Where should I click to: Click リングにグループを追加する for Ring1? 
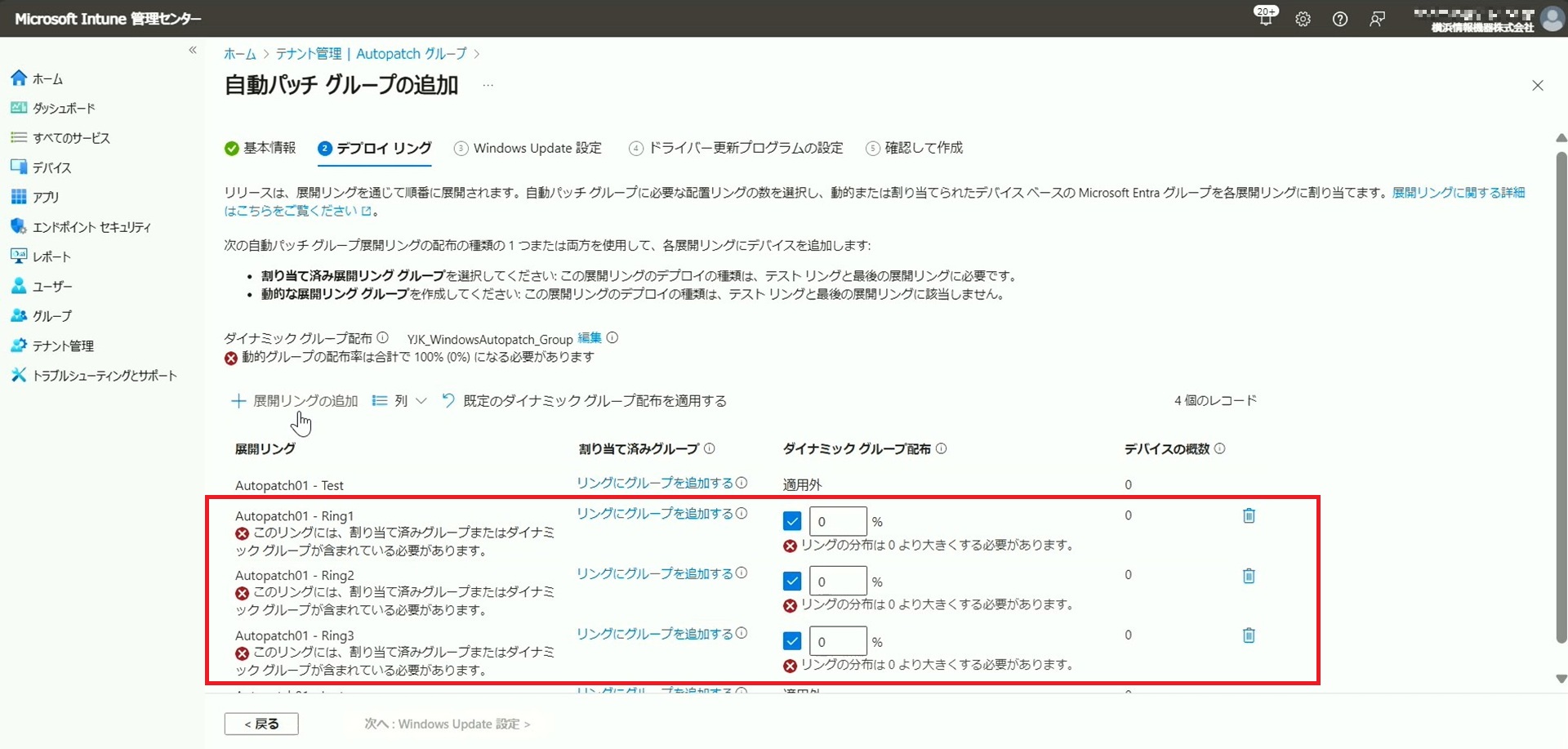[655, 514]
